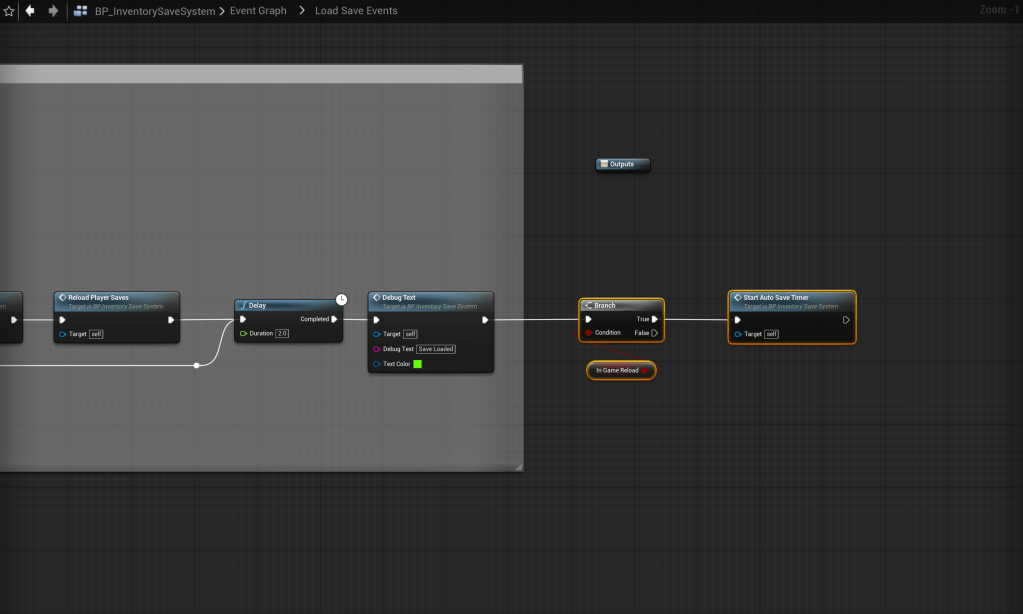
Task: Click the Debug Text 'Save Loaded' field
Action: [436, 349]
